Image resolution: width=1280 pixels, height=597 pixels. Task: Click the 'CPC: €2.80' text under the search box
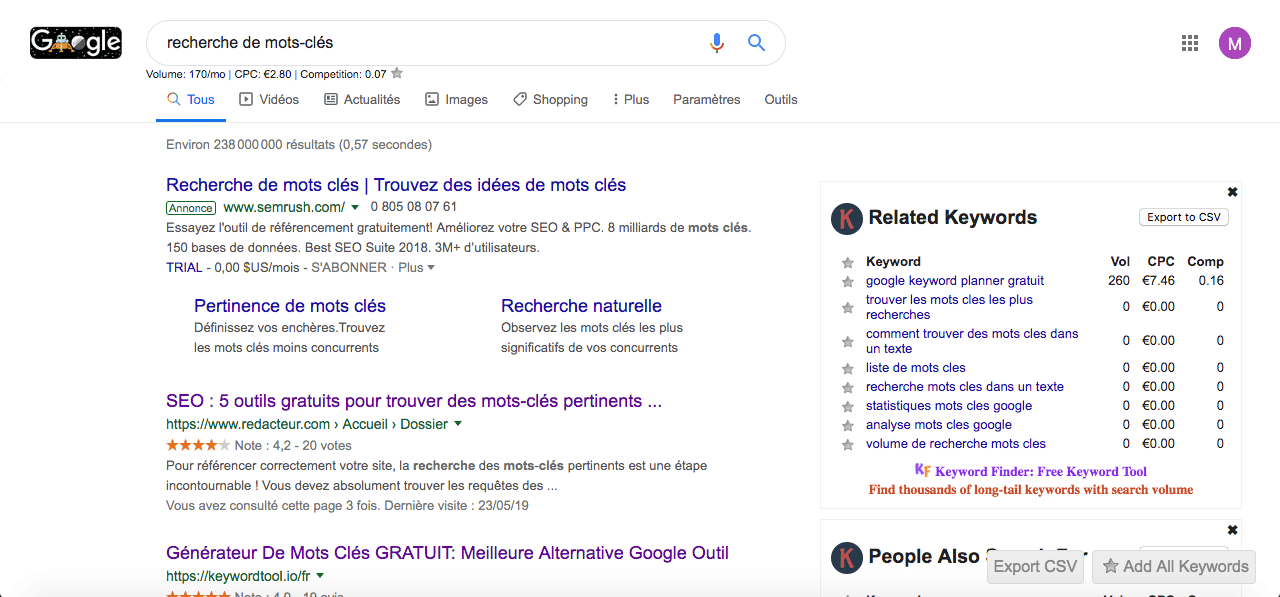click(263, 74)
